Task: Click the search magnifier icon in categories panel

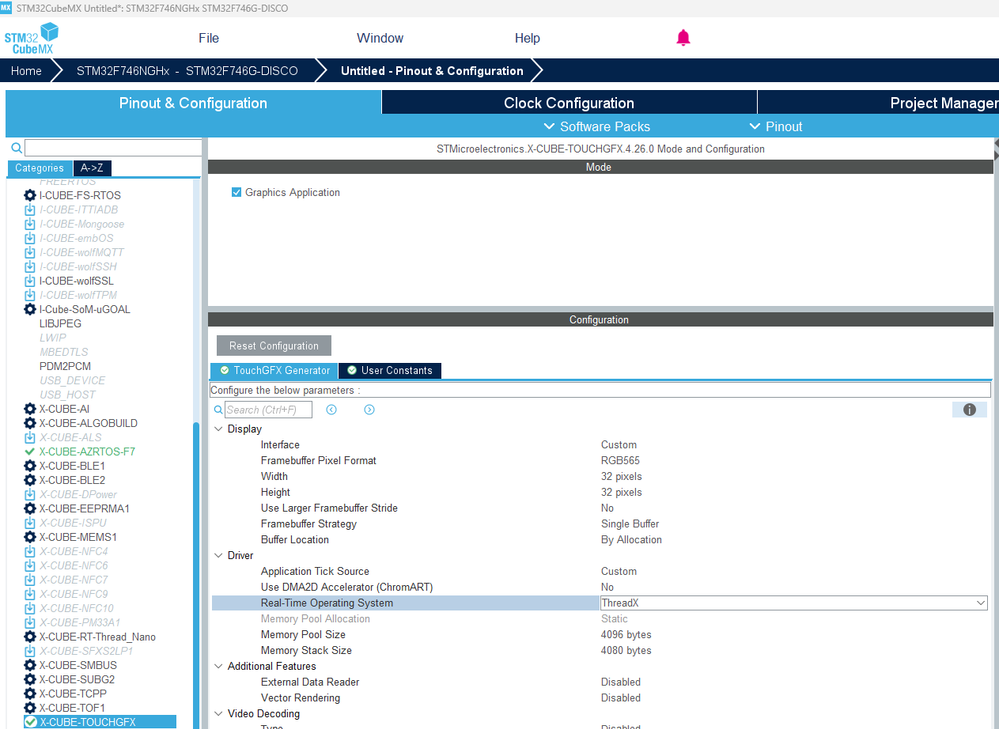Action: pos(17,148)
